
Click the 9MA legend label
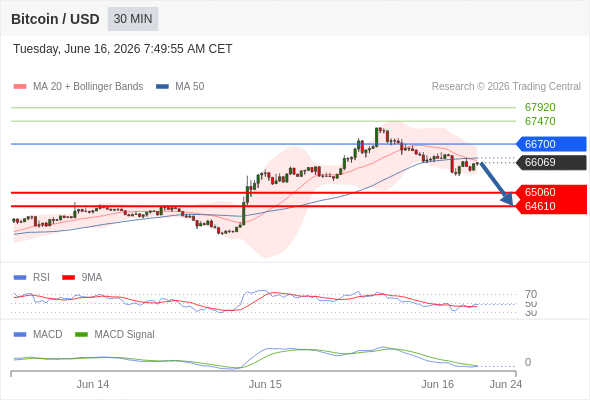tap(92, 277)
